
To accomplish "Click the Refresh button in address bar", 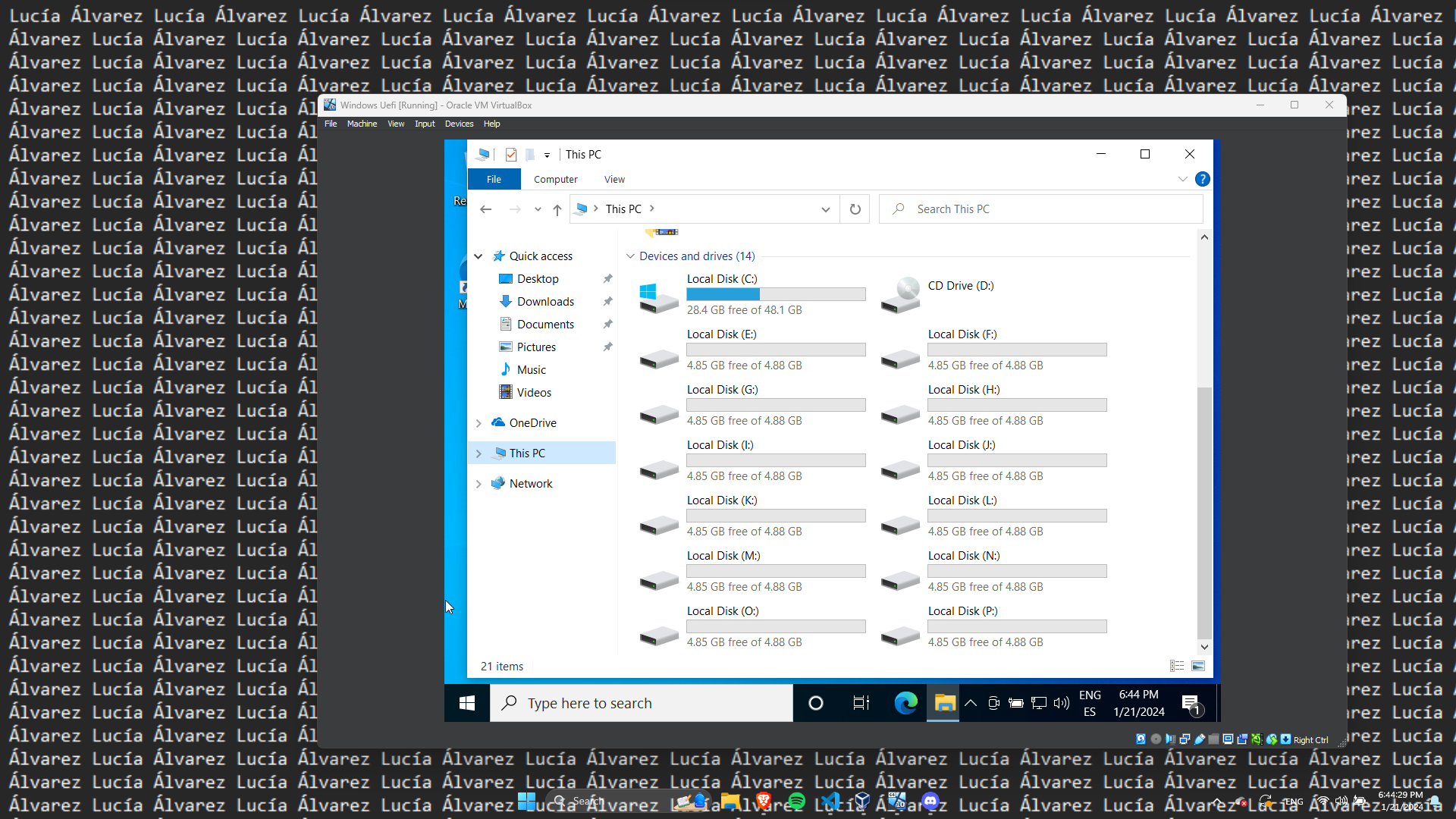I will [x=855, y=209].
